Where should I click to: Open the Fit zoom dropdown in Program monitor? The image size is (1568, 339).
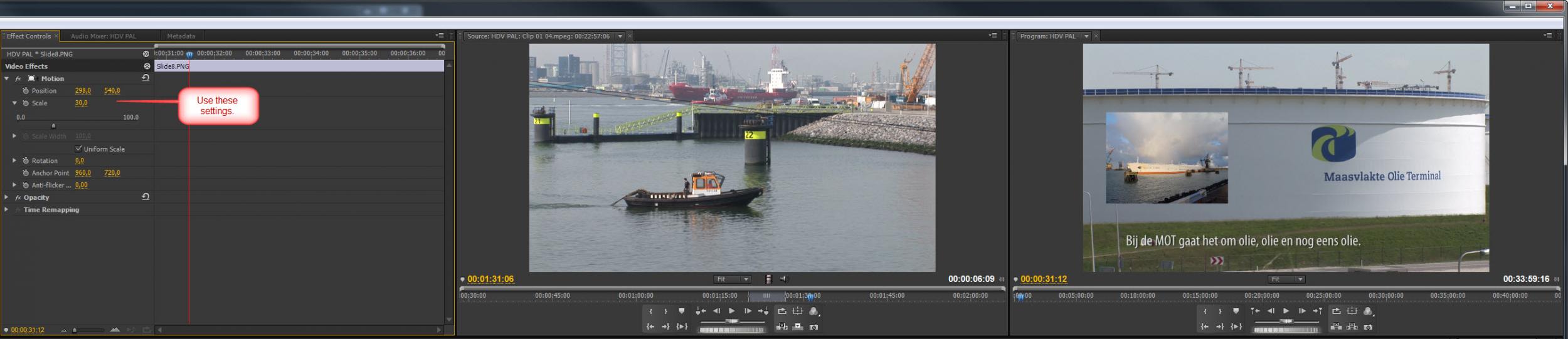[x=1287, y=279]
